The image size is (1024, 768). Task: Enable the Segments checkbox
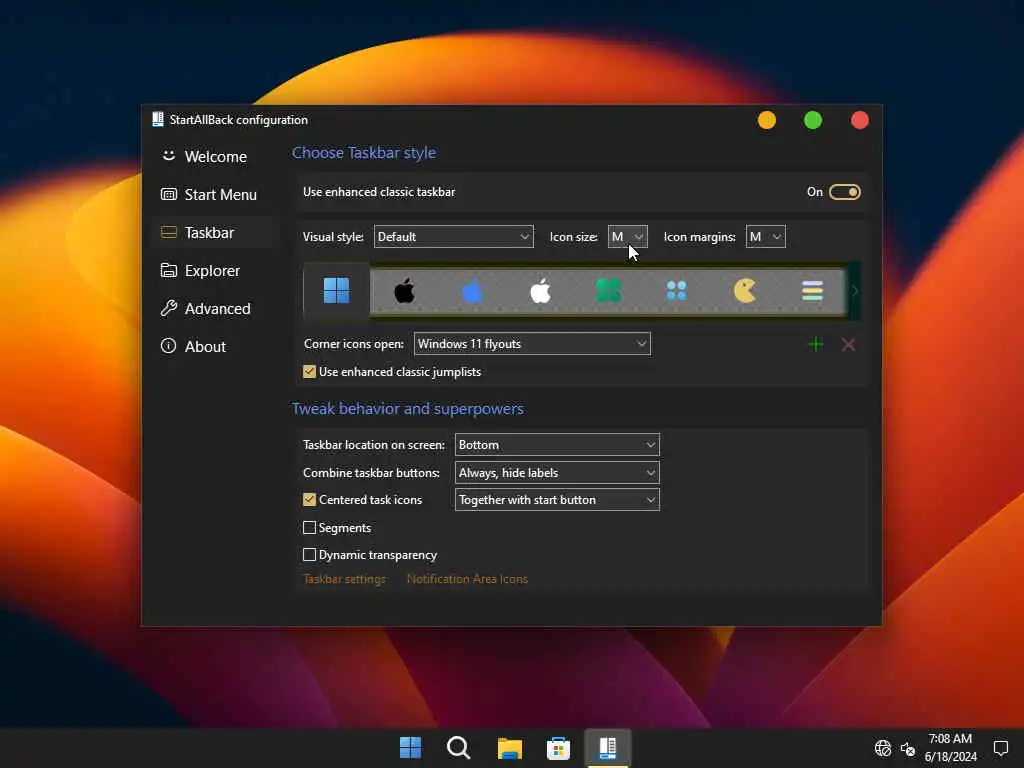(310, 528)
